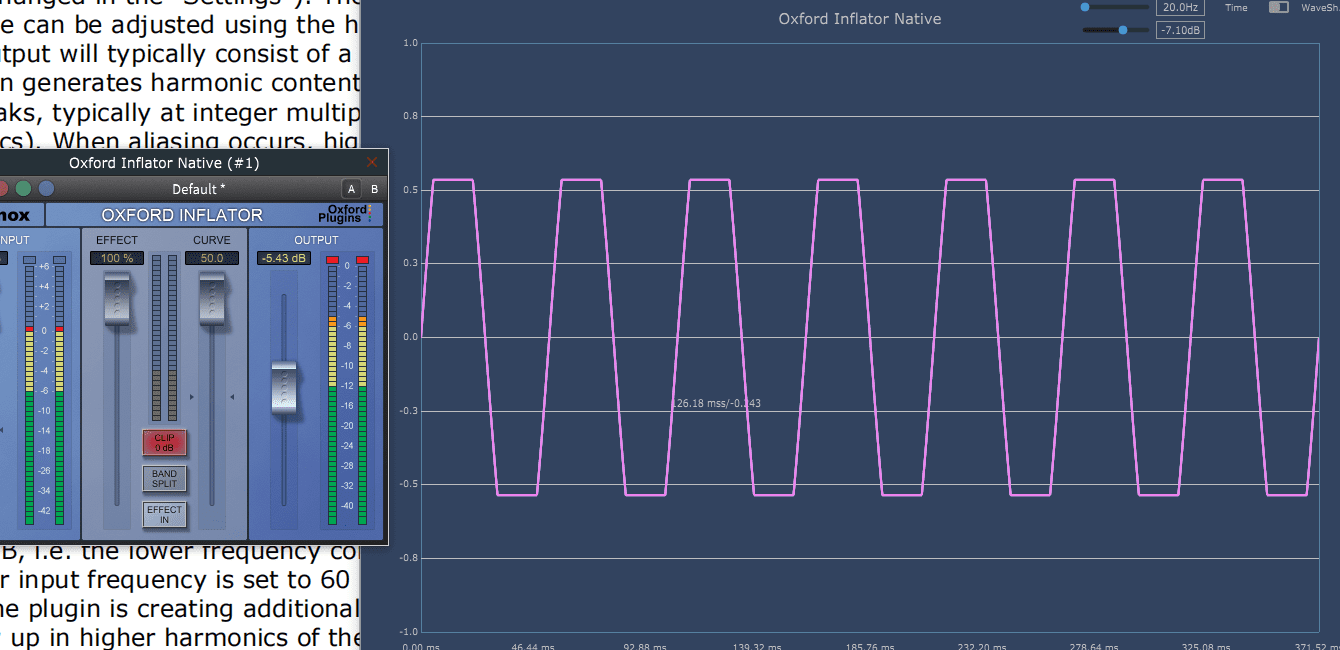Click the Oxford Plugins logo

click(x=347, y=214)
